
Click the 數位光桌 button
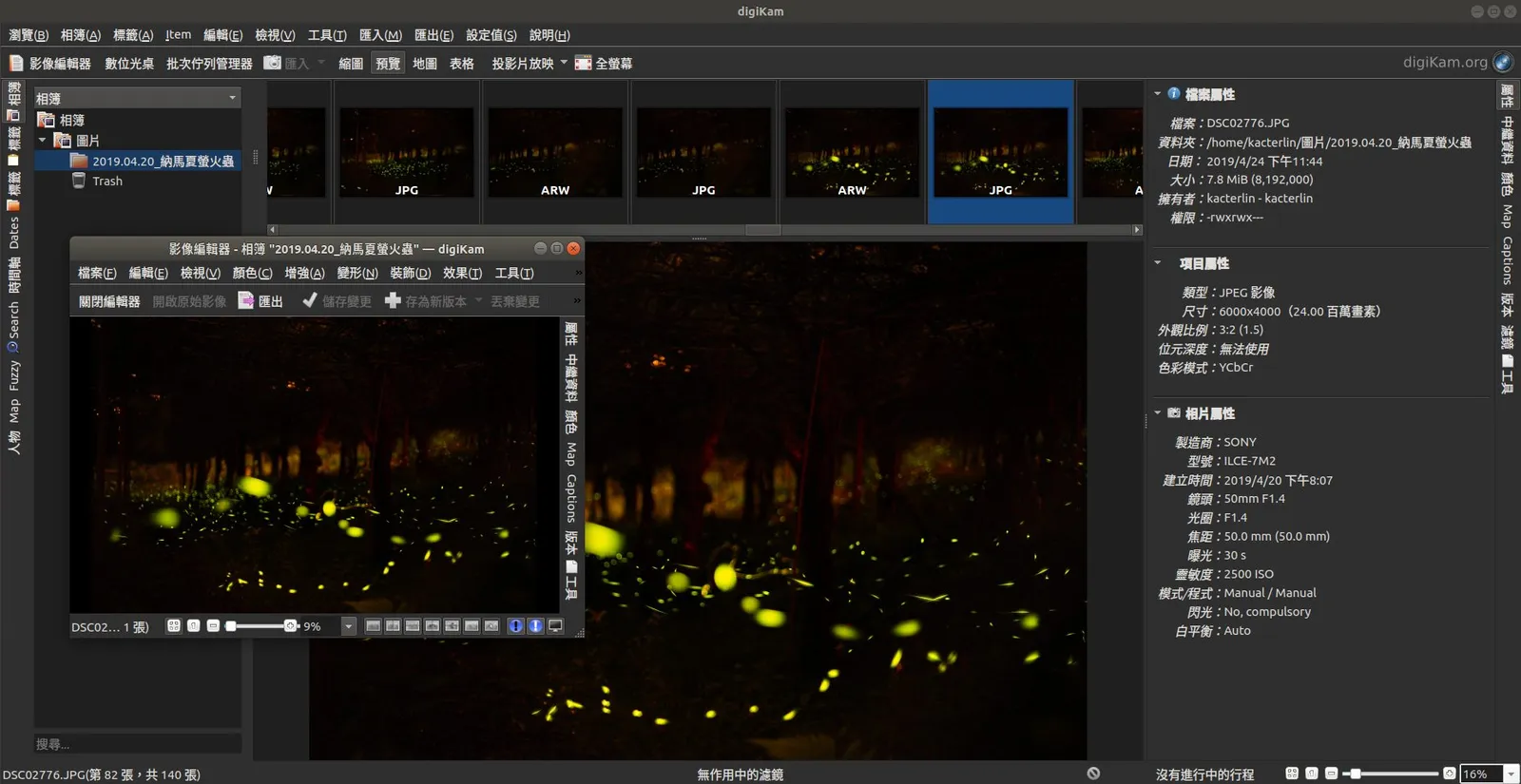tap(129, 64)
